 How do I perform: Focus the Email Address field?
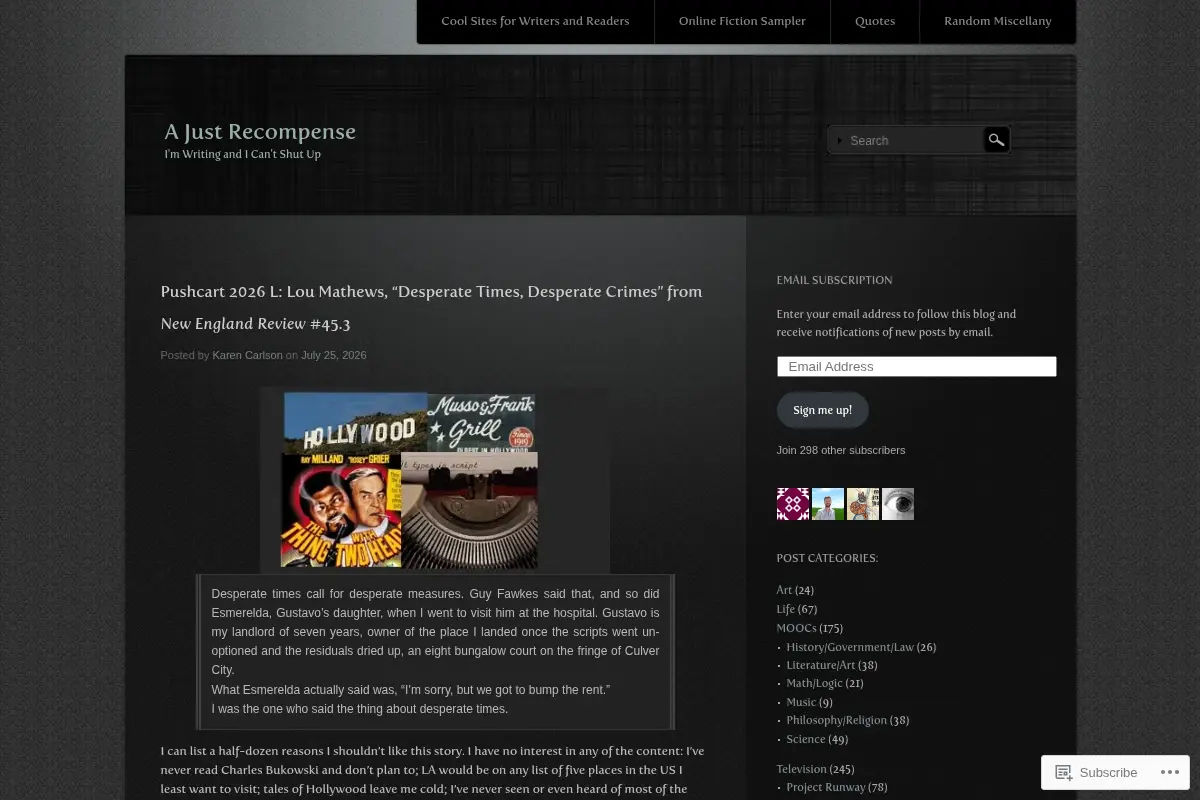917,366
